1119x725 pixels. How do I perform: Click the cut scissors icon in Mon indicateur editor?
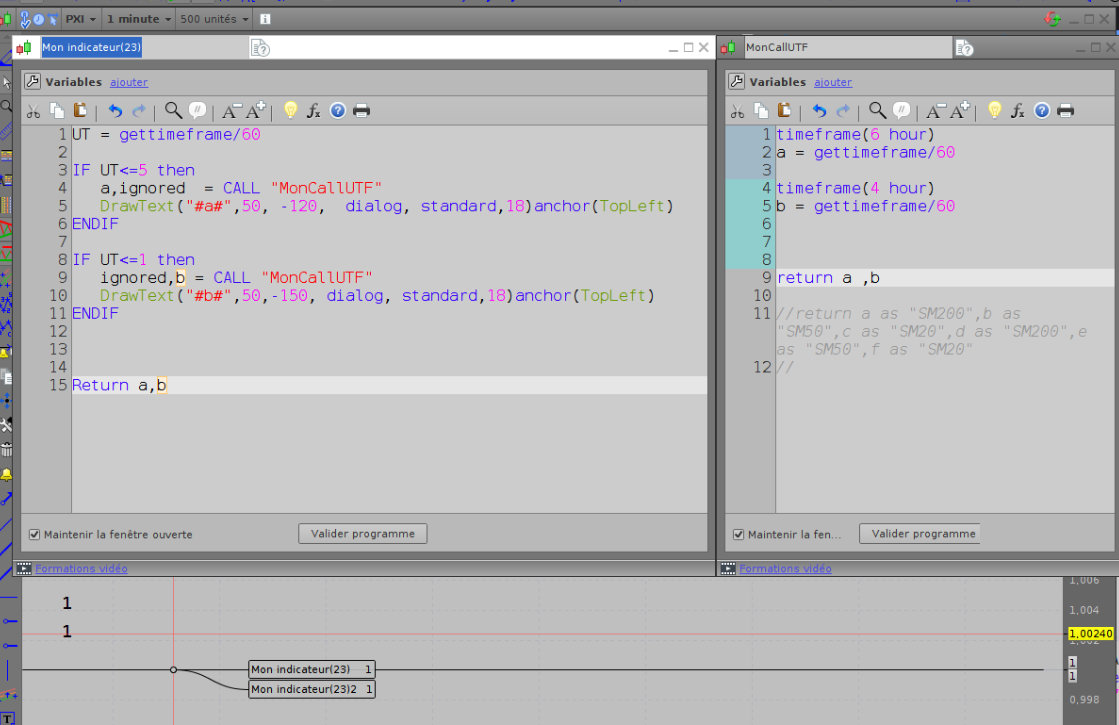point(33,111)
